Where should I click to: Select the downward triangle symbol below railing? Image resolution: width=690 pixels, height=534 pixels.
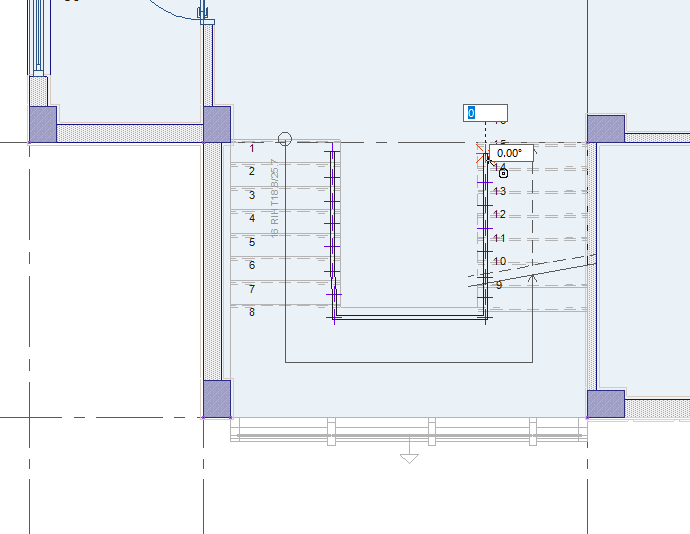click(408, 458)
